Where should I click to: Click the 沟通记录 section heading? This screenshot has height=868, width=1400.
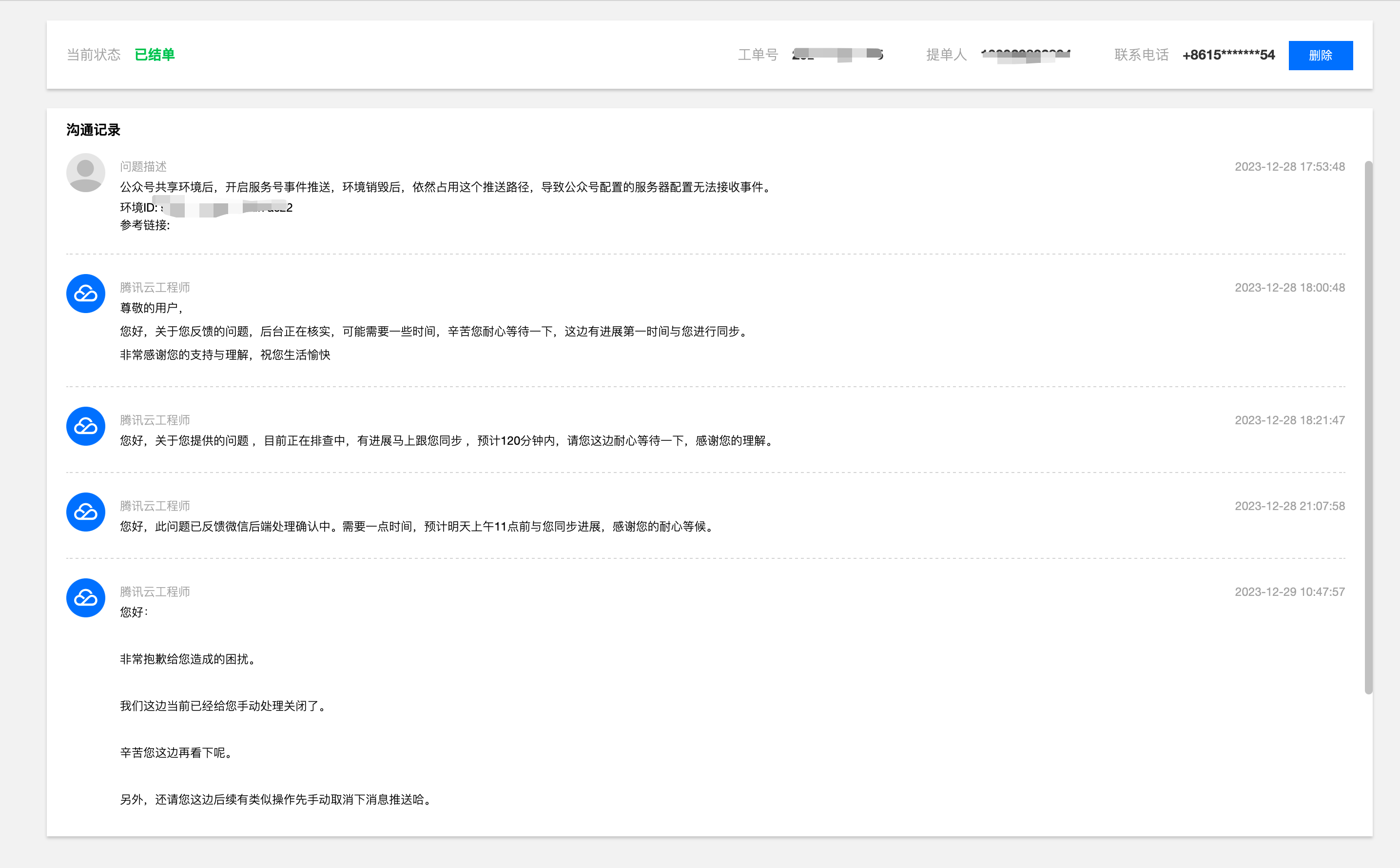pyautogui.click(x=94, y=130)
